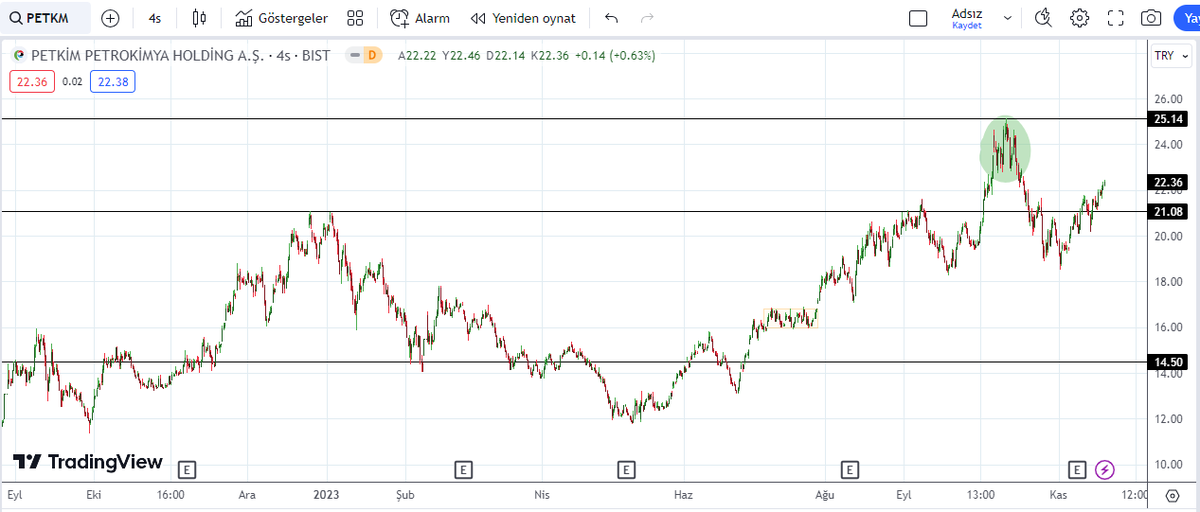Open the indicator templates grid icon

(x=355, y=18)
